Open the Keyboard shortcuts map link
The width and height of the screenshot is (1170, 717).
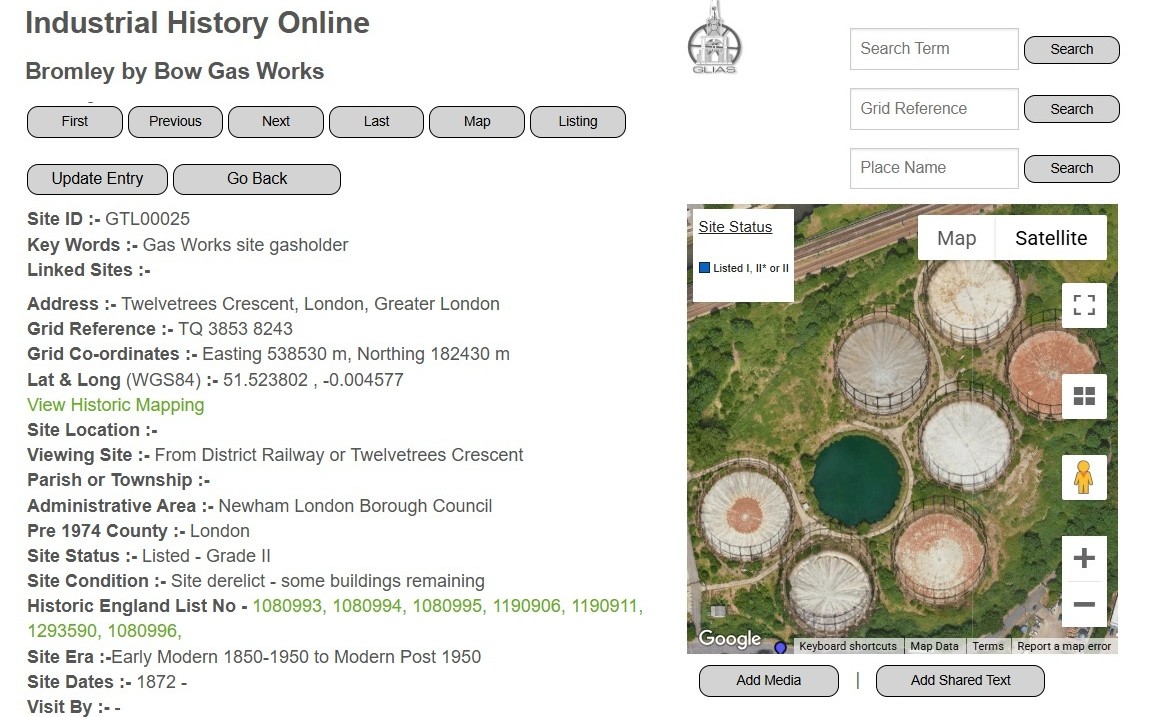point(847,646)
